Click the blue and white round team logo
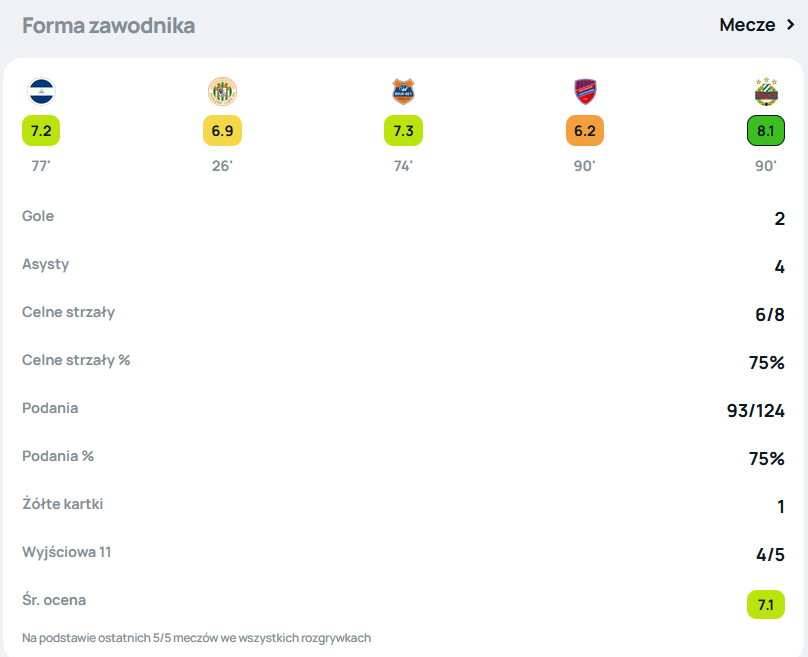 point(41,92)
